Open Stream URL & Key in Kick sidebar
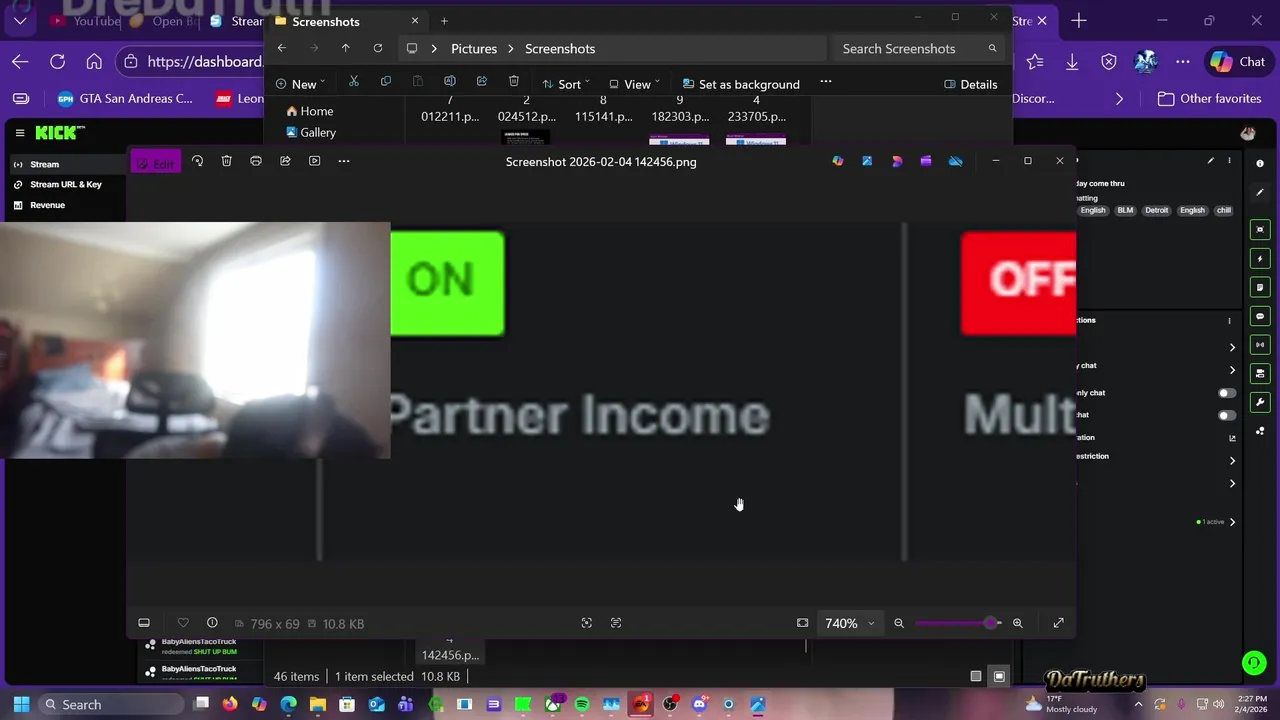This screenshot has height=720, width=1280. pos(66,184)
